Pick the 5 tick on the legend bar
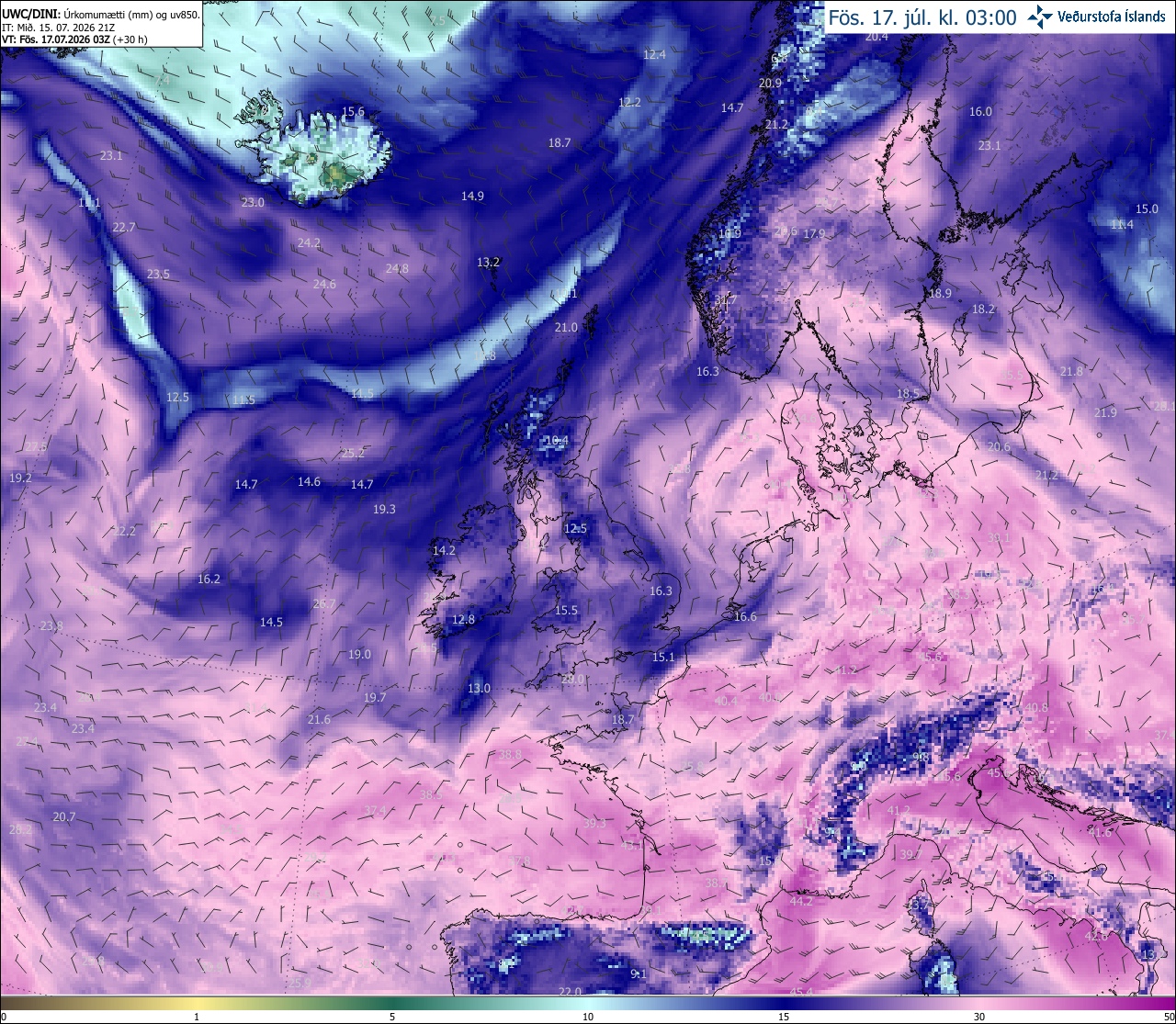The image size is (1176, 1024). [392, 1017]
